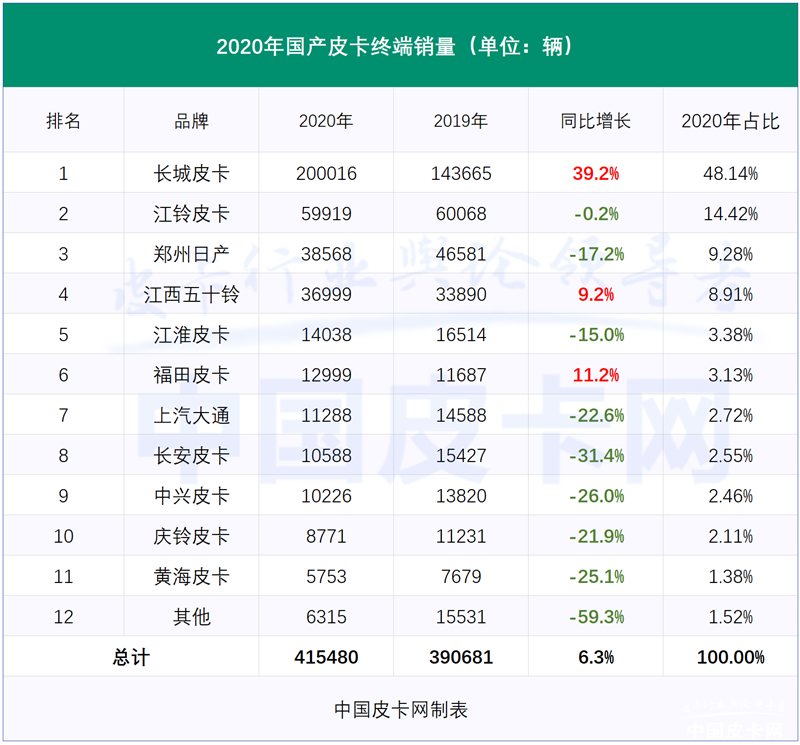Click brand cell '江西五十铃'

tap(191, 294)
